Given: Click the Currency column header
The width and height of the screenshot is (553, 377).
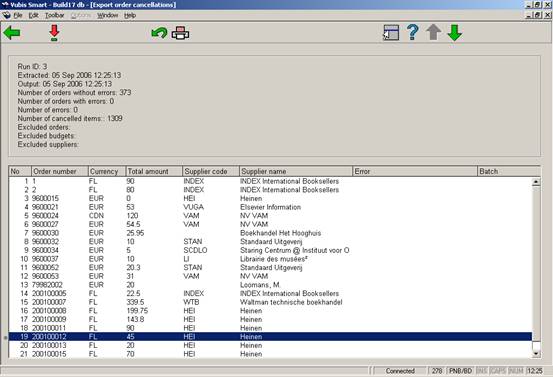Looking at the screenshot, I should [107, 171].
